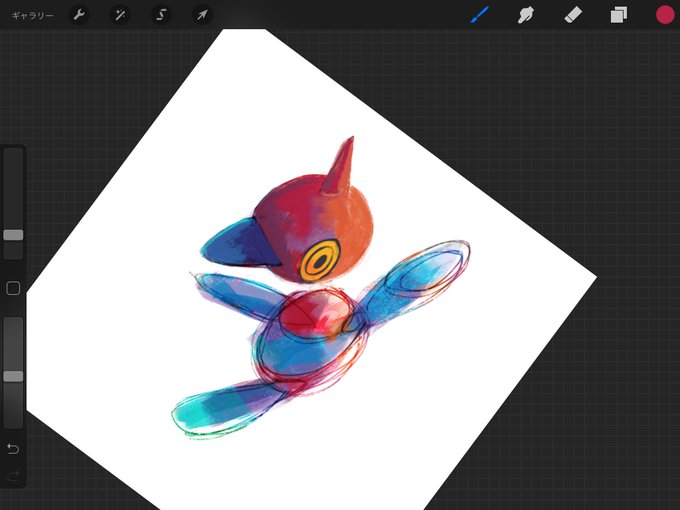Open the Actions wrench menu

[x=79, y=15]
